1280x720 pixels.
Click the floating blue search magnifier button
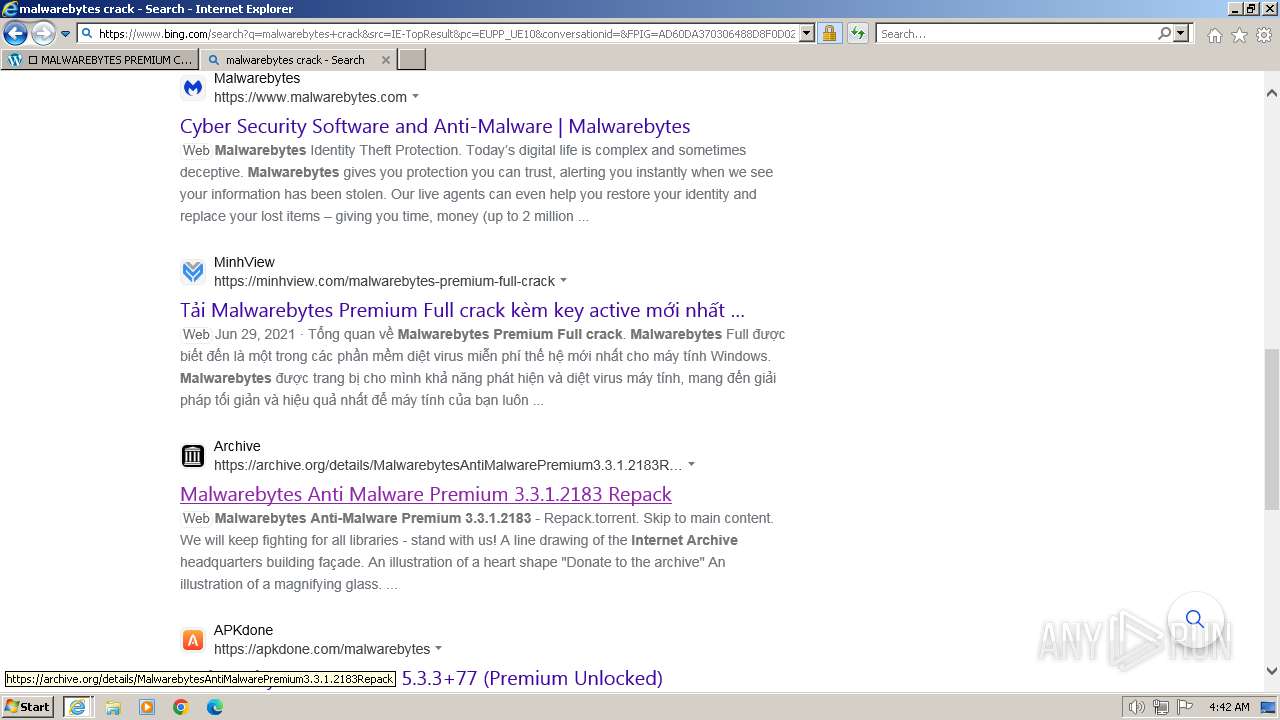pos(1194,619)
